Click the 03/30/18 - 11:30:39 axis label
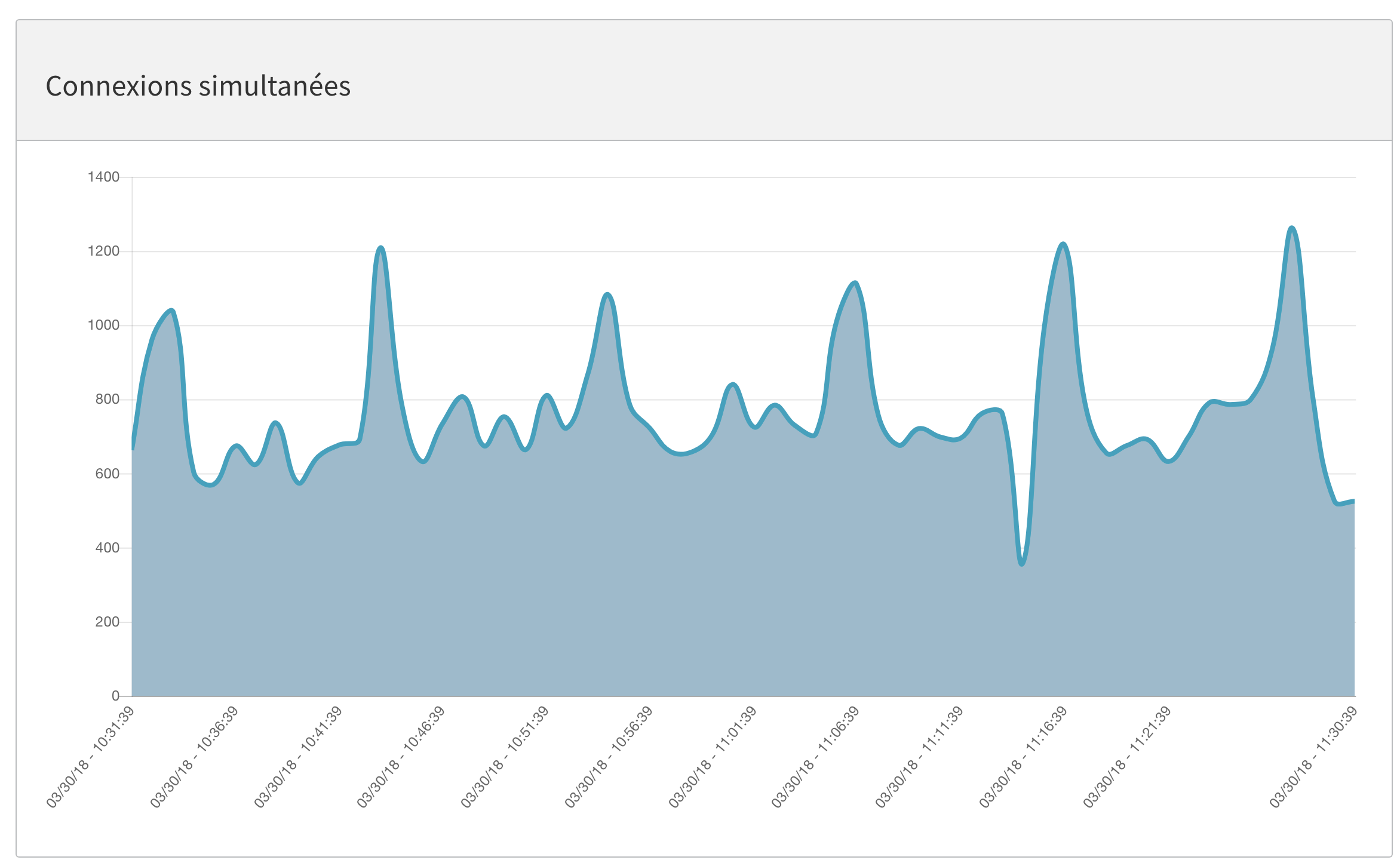 [1313, 757]
